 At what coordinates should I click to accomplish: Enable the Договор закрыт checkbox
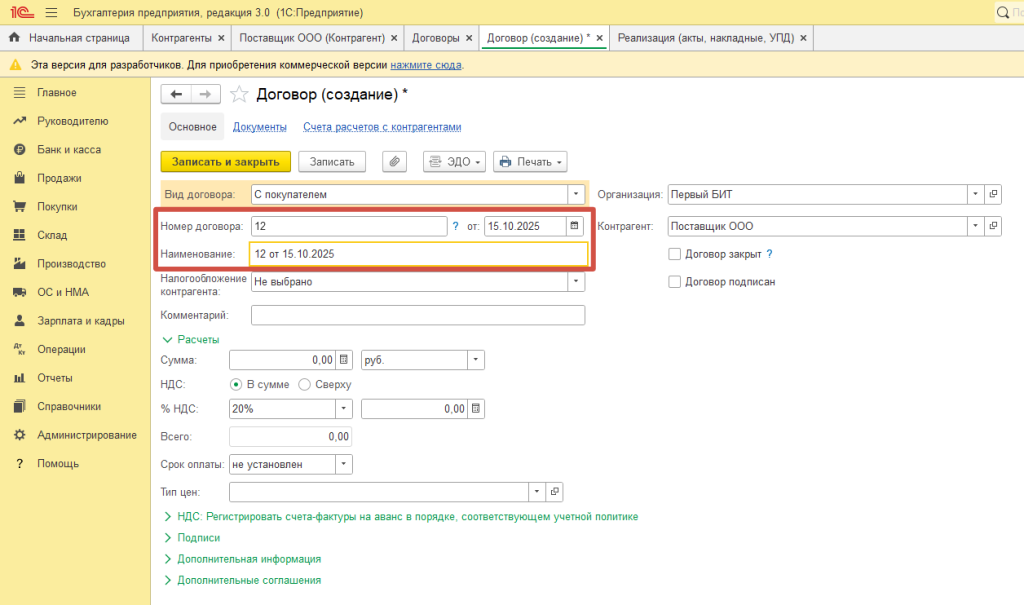pyautogui.click(x=675, y=254)
